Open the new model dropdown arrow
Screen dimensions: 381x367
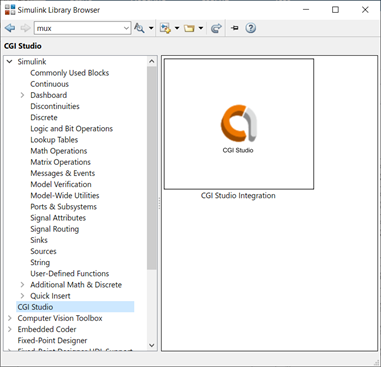coord(177,28)
